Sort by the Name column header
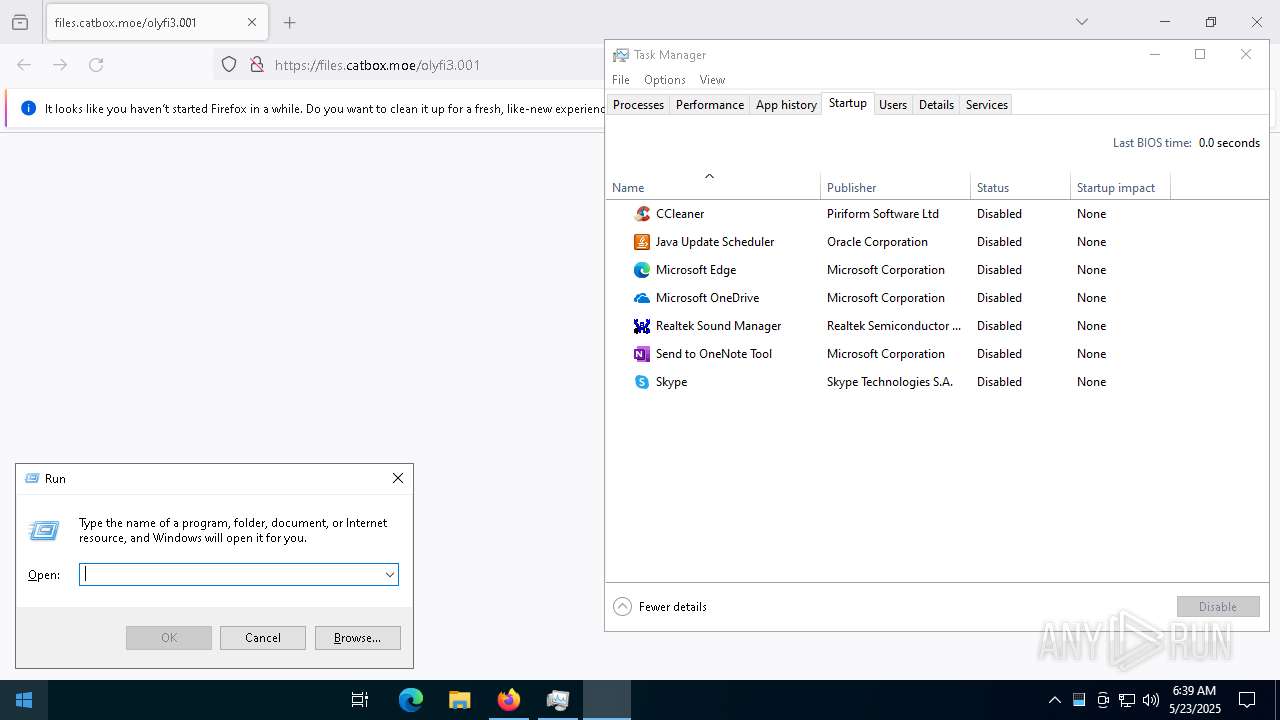The height and width of the screenshot is (720, 1280). pyautogui.click(x=713, y=187)
